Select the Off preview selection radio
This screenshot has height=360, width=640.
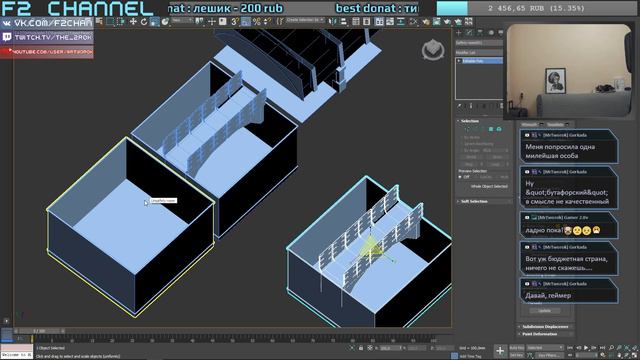pos(460,177)
